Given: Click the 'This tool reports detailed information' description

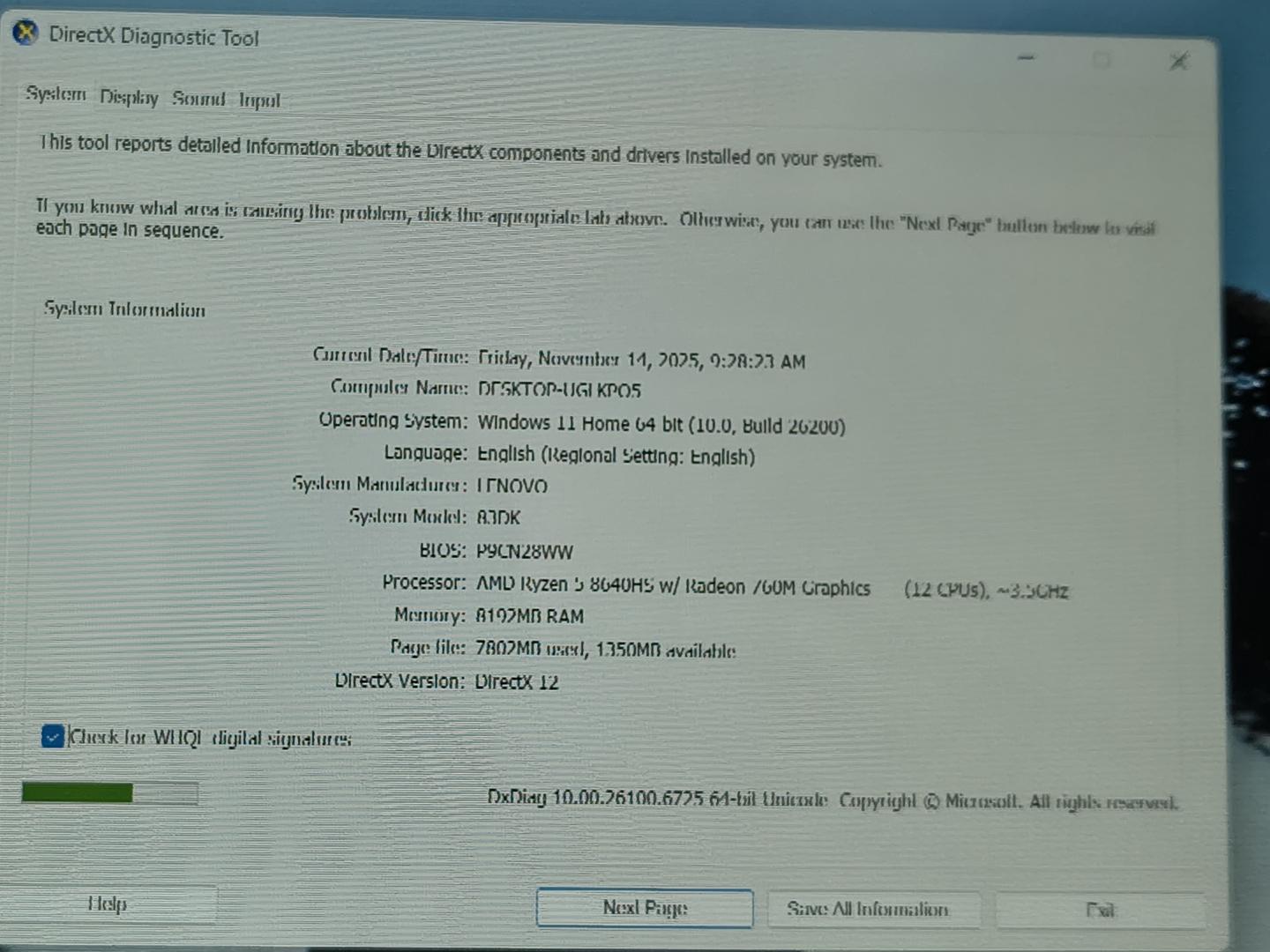Looking at the screenshot, I should (x=460, y=151).
